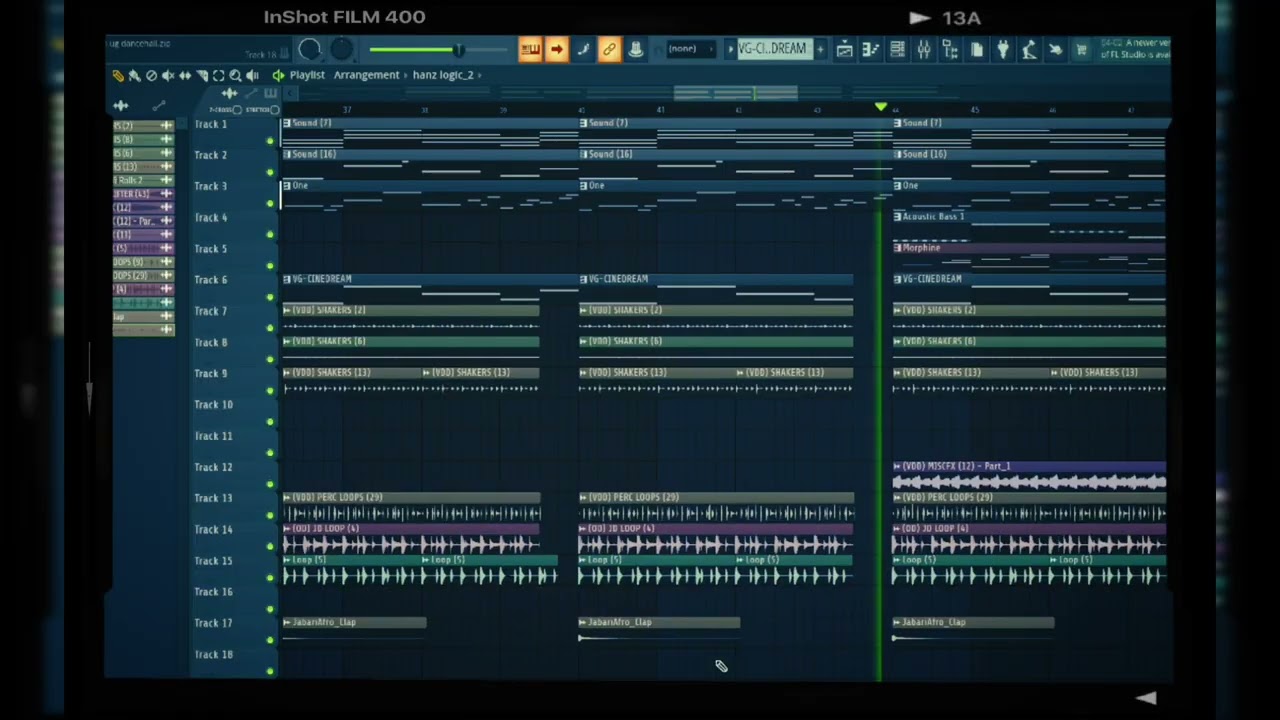Open the Browser panel icon

(950, 49)
